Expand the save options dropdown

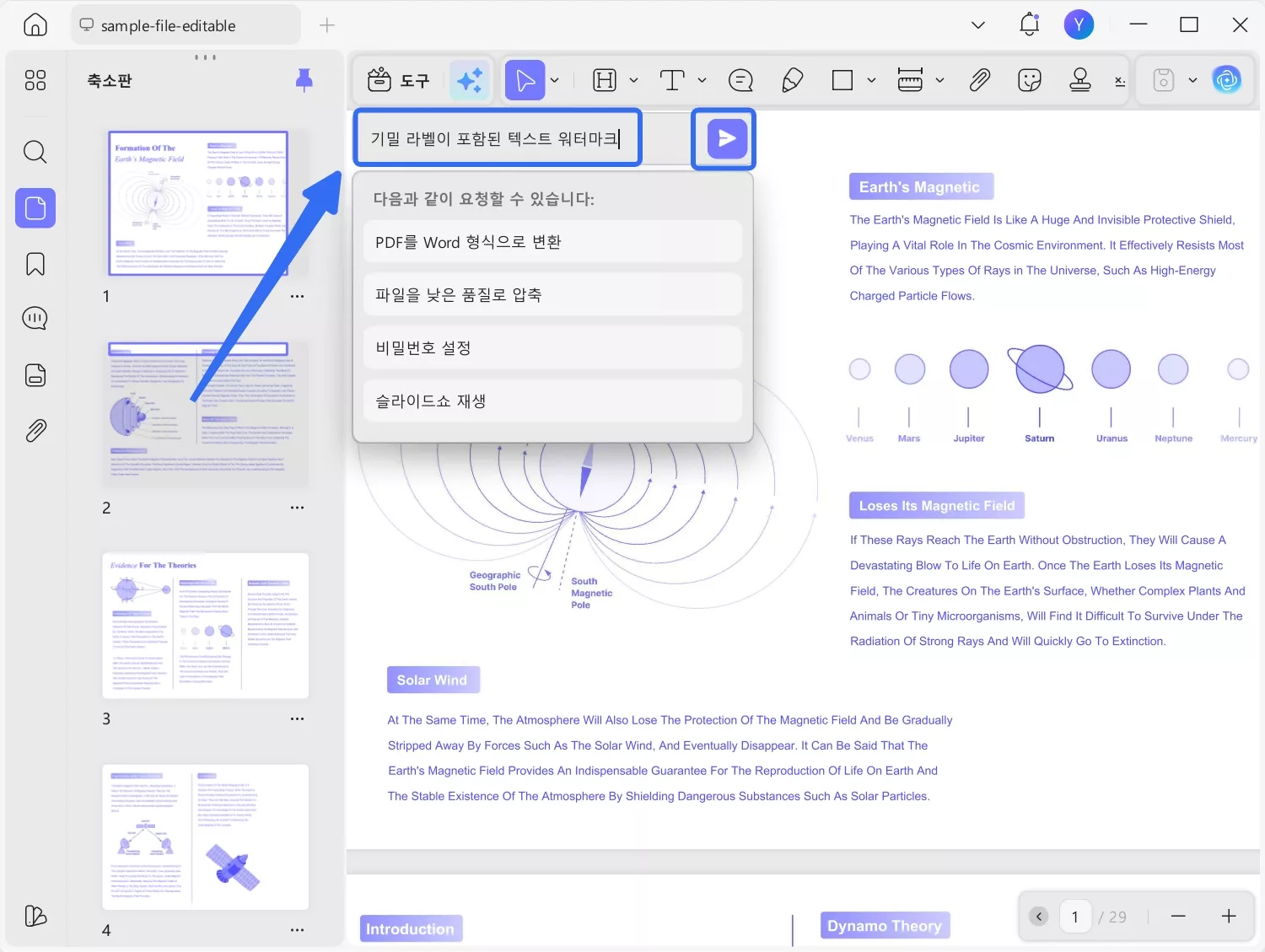tap(1192, 80)
